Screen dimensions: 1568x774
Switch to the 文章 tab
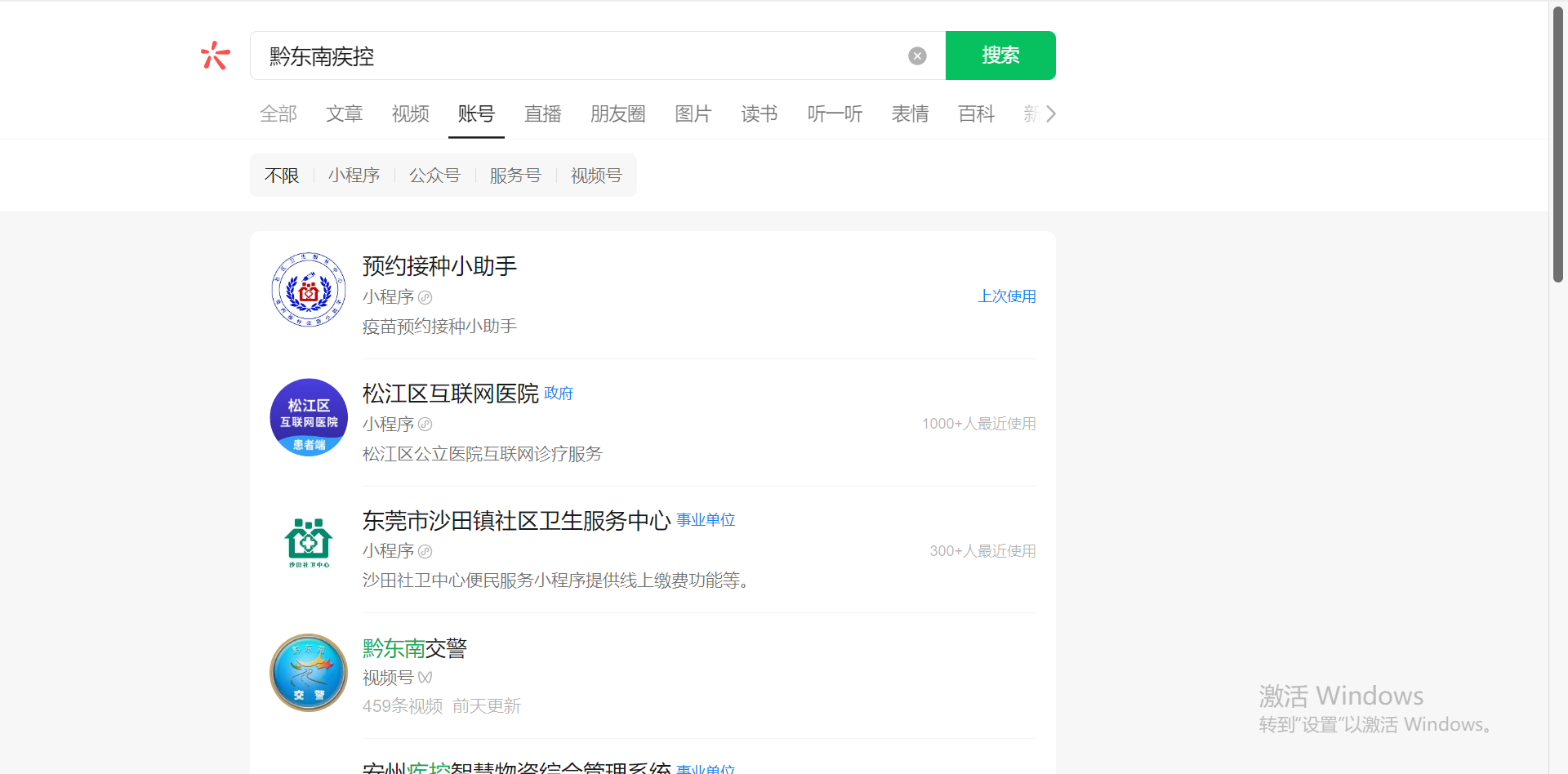(345, 113)
